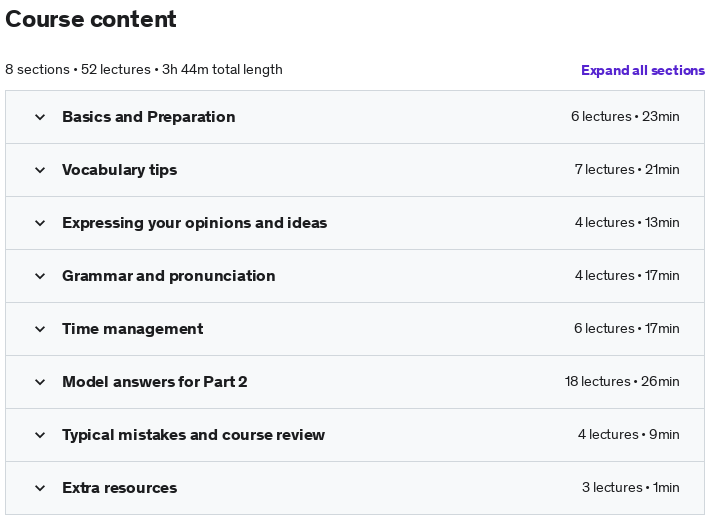Open the Basics and Preparation section title
The width and height of the screenshot is (705, 515).
click(x=148, y=117)
